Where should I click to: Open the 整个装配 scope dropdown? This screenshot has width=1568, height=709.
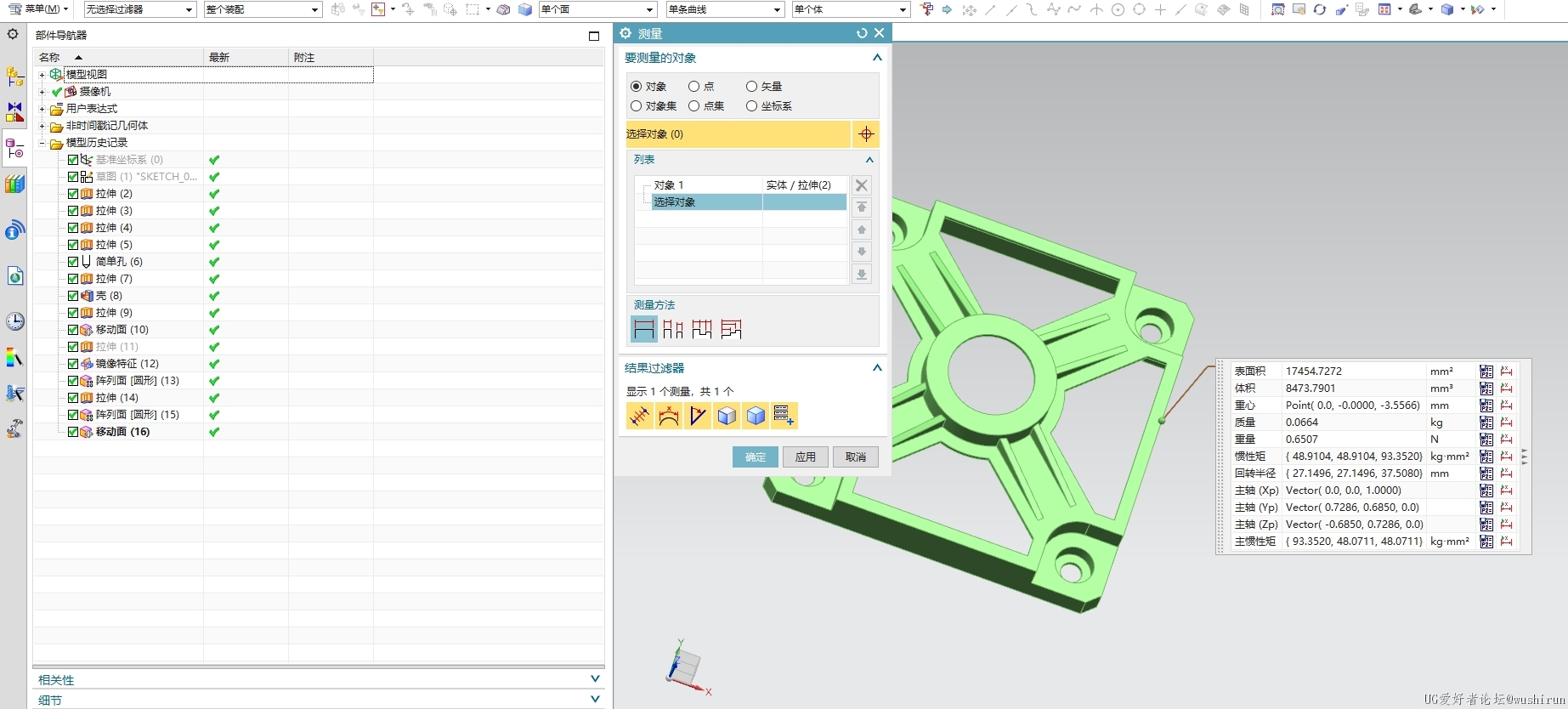[263, 9]
